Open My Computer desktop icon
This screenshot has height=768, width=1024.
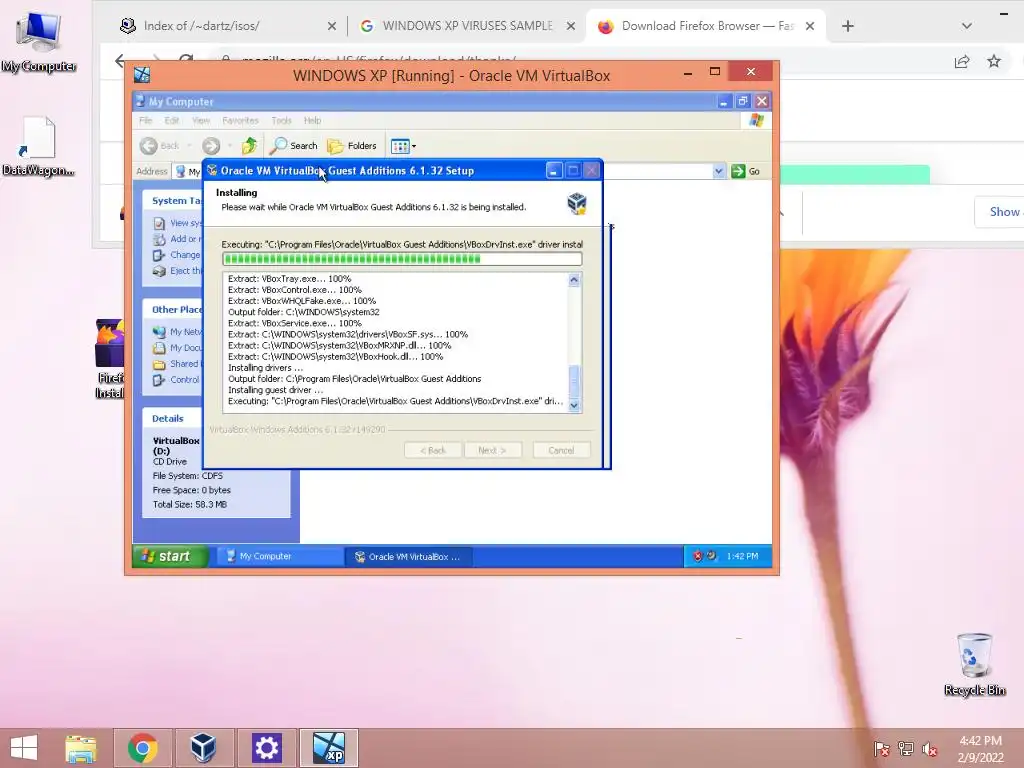[39, 42]
